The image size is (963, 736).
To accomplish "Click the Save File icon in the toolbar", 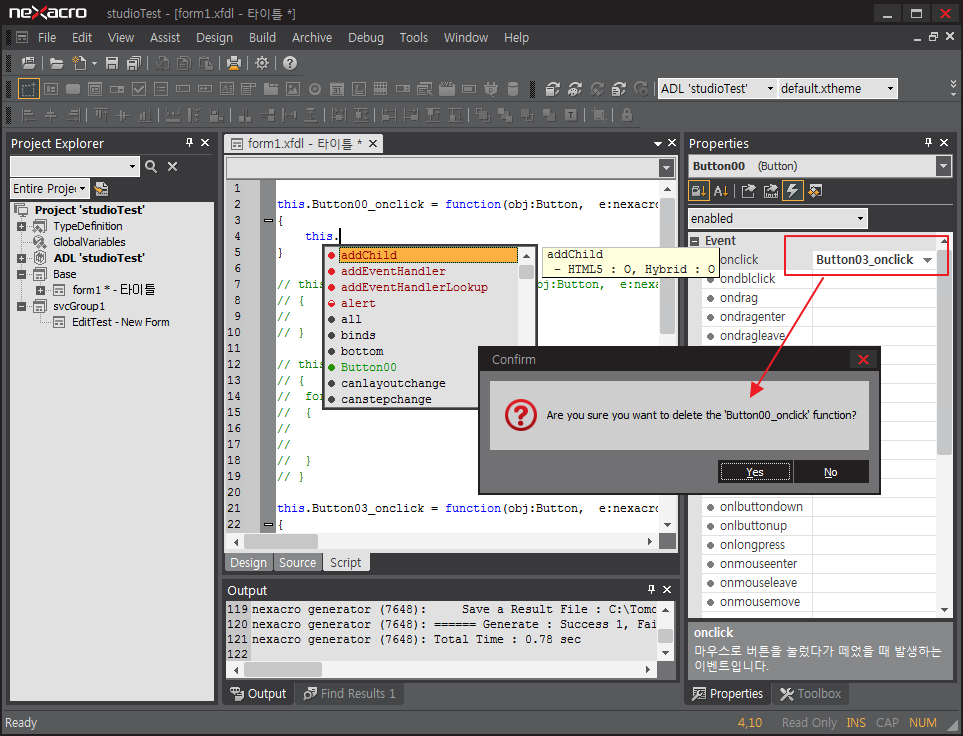I will tap(113, 63).
